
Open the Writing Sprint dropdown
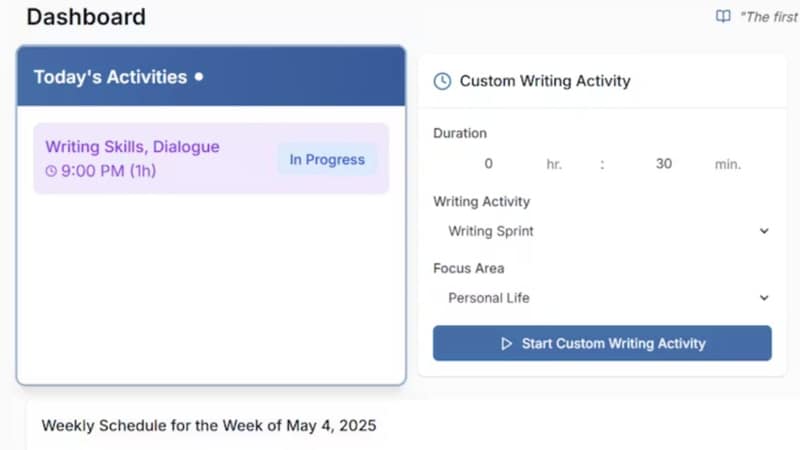[x=600, y=231]
